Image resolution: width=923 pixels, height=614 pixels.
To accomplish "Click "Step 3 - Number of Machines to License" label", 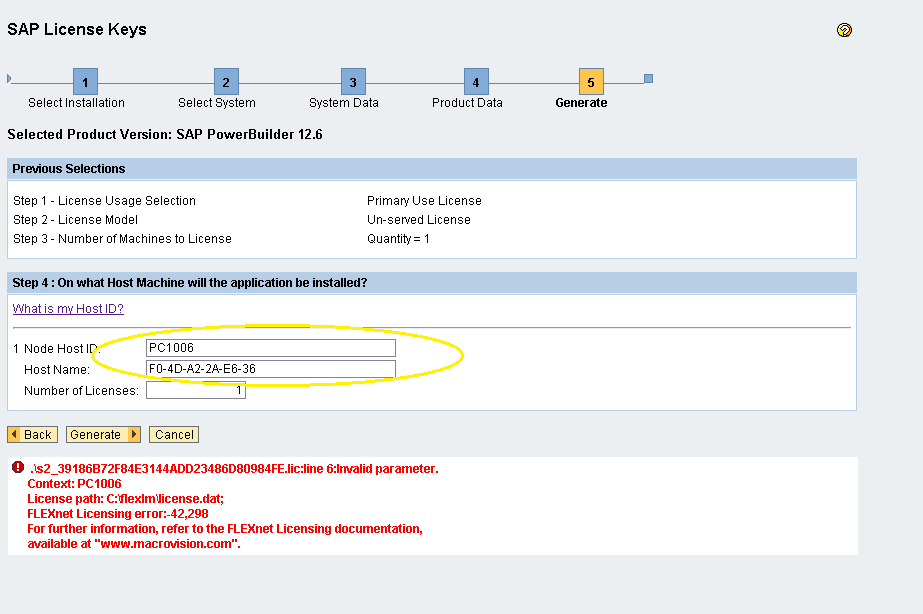I will point(122,238).
